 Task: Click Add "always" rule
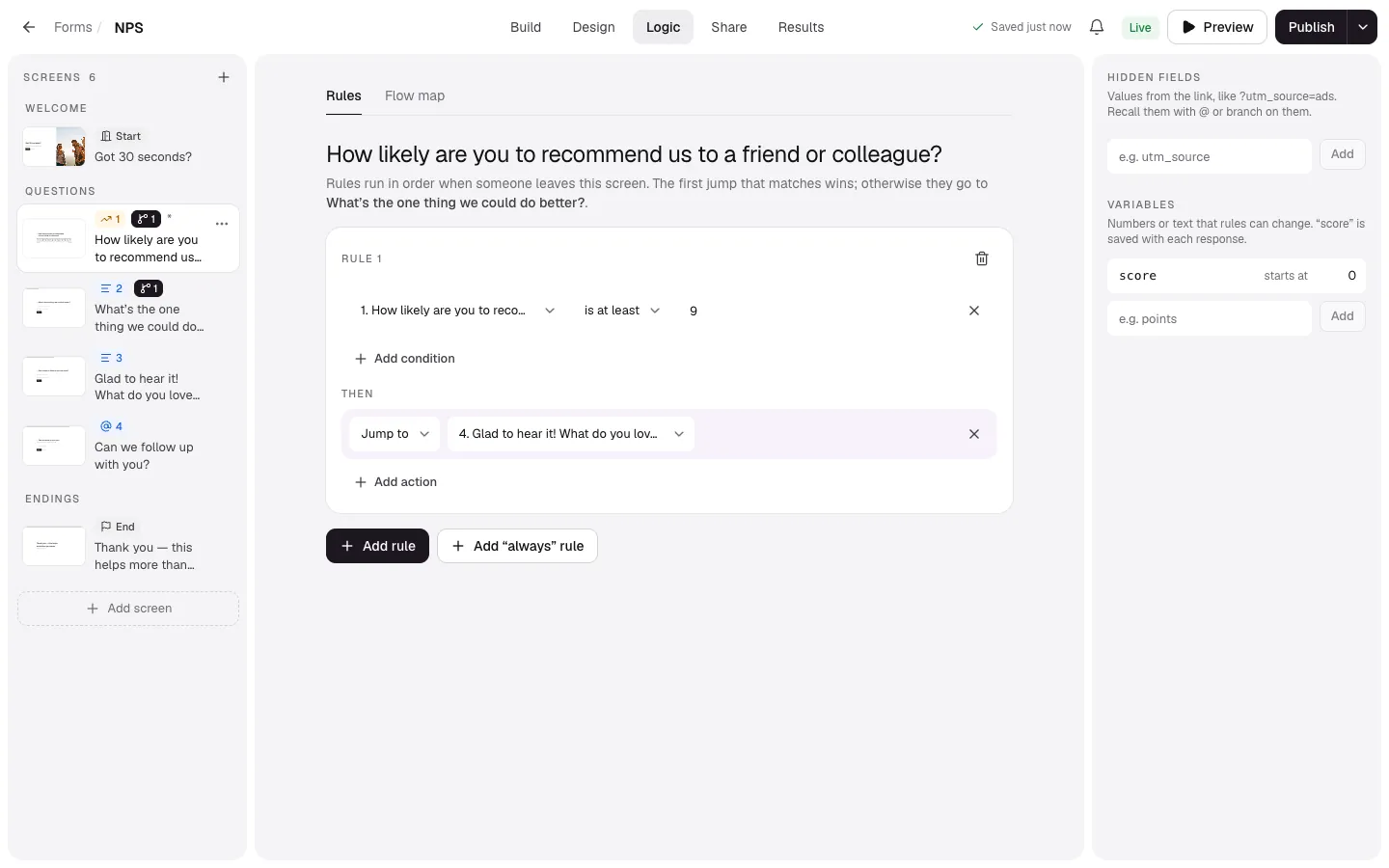(517, 546)
